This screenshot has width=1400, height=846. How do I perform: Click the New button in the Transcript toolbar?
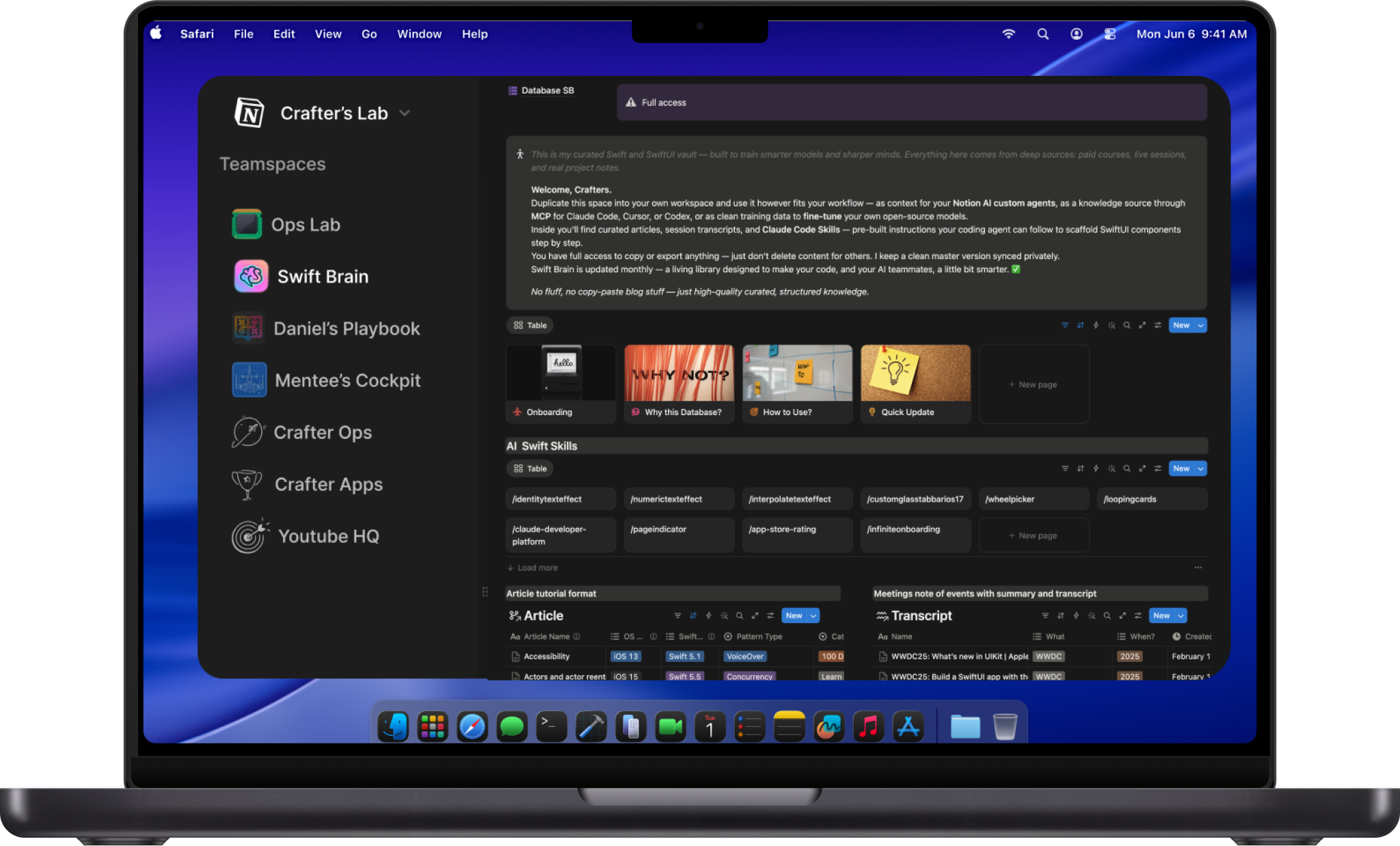pyautogui.click(x=1161, y=616)
